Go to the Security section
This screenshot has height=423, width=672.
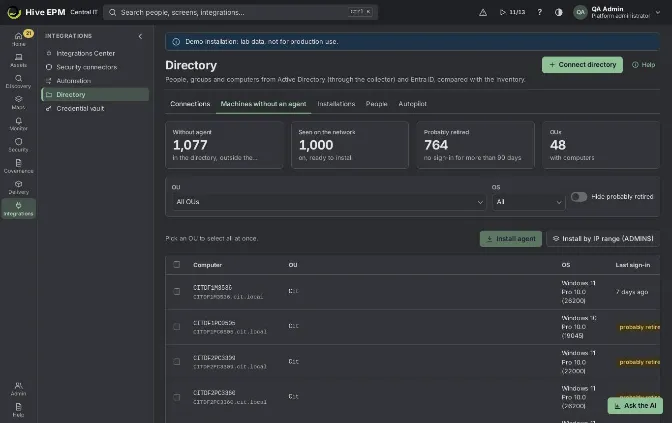tap(18, 145)
